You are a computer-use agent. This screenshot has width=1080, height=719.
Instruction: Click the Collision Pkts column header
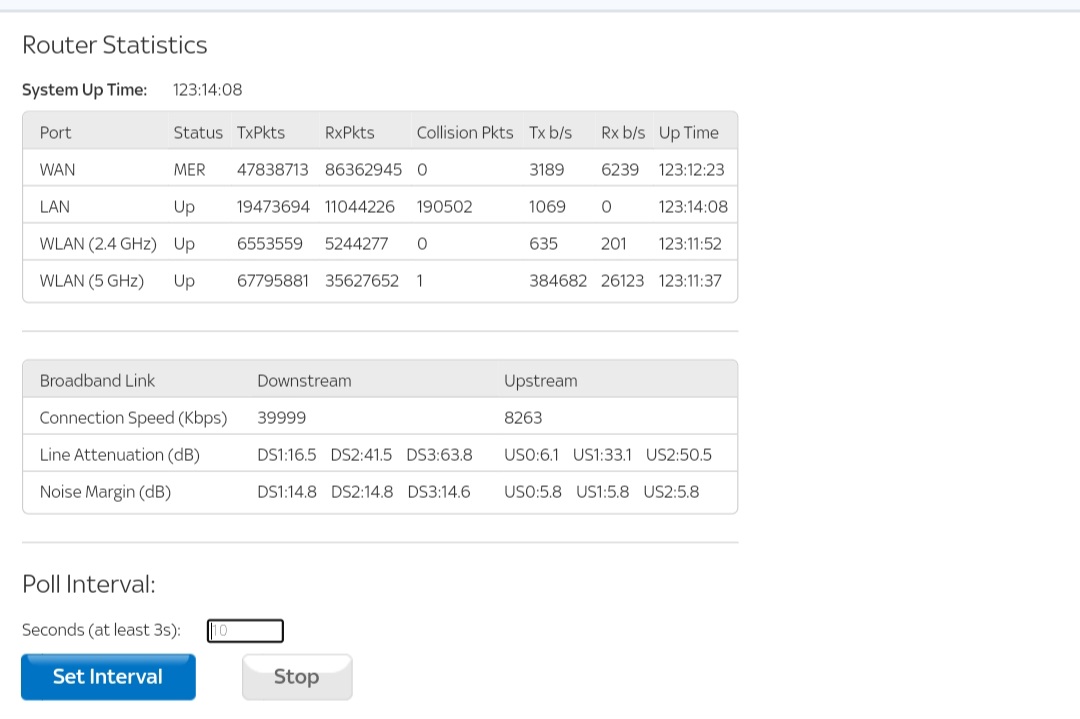pos(465,132)
